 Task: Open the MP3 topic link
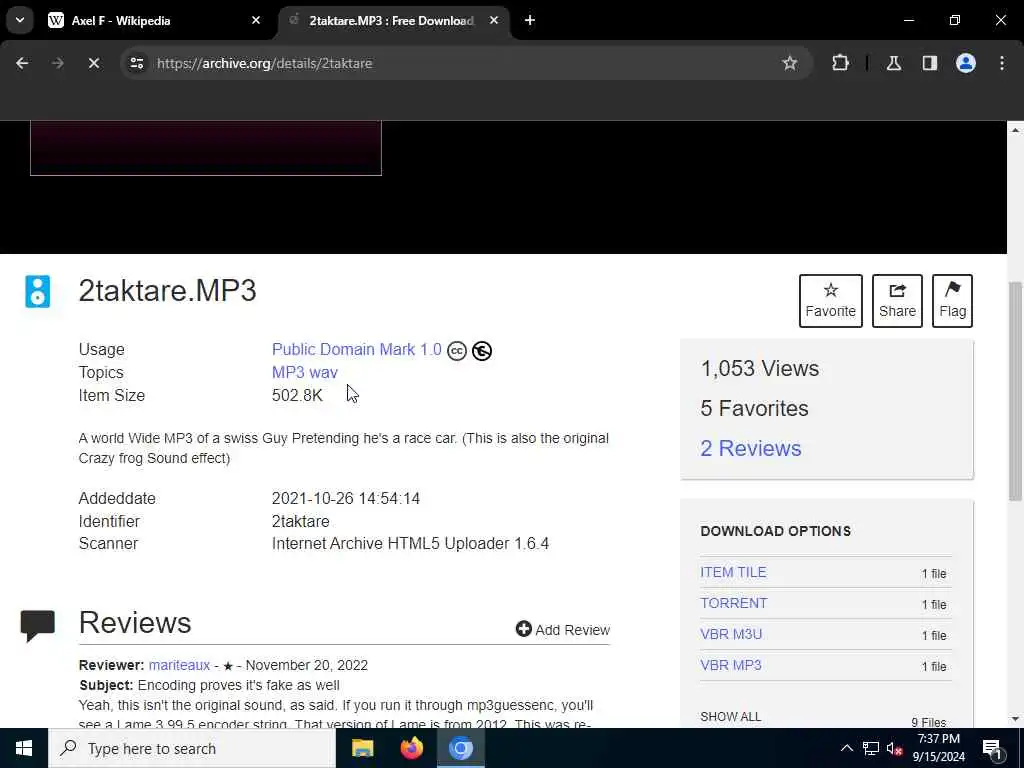[289, 372]
